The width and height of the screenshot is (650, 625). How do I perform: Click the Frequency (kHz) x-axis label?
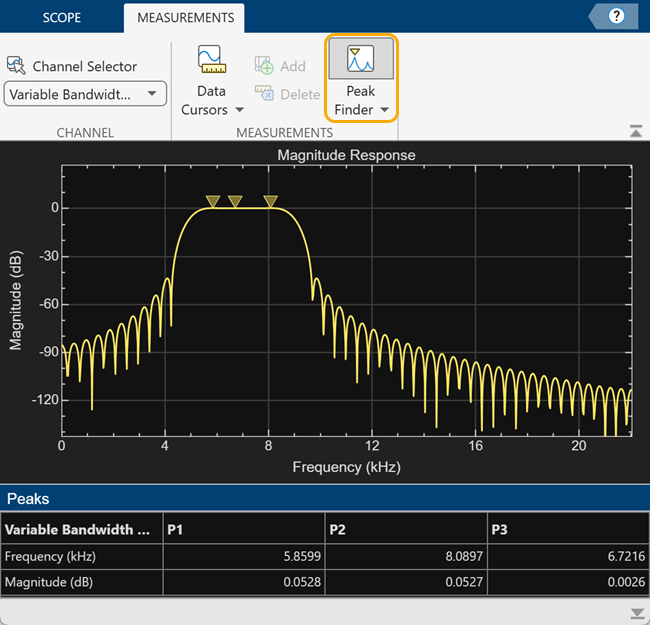click(x=347, y=467)
